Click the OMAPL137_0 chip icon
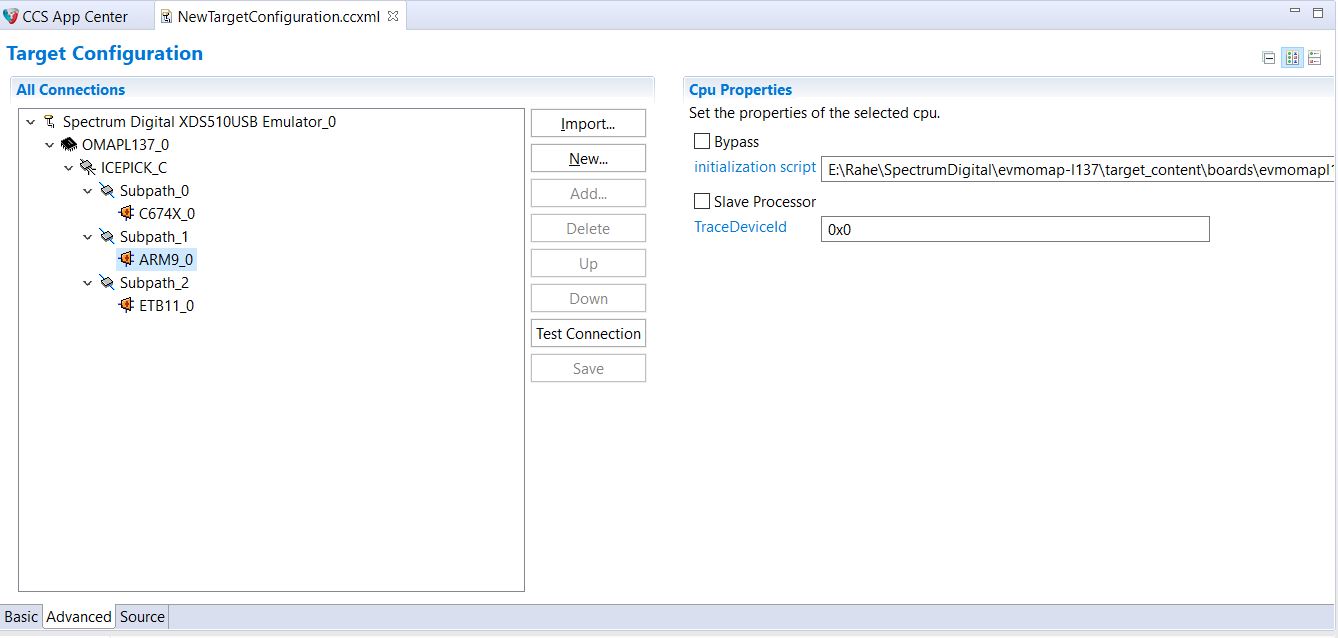 tap(68, 145)
